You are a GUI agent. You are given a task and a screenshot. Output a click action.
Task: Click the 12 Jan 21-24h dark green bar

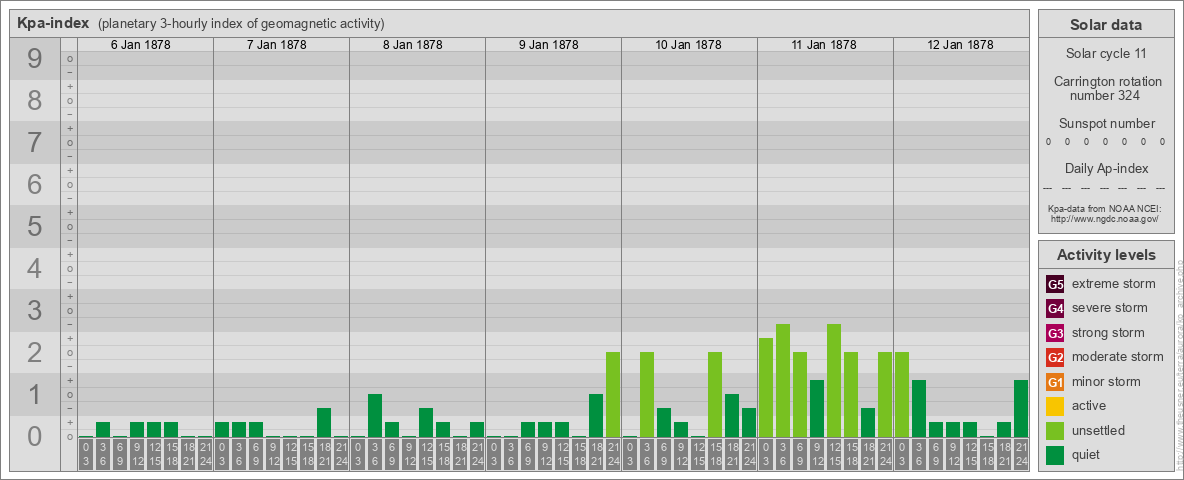point(1021,408)
